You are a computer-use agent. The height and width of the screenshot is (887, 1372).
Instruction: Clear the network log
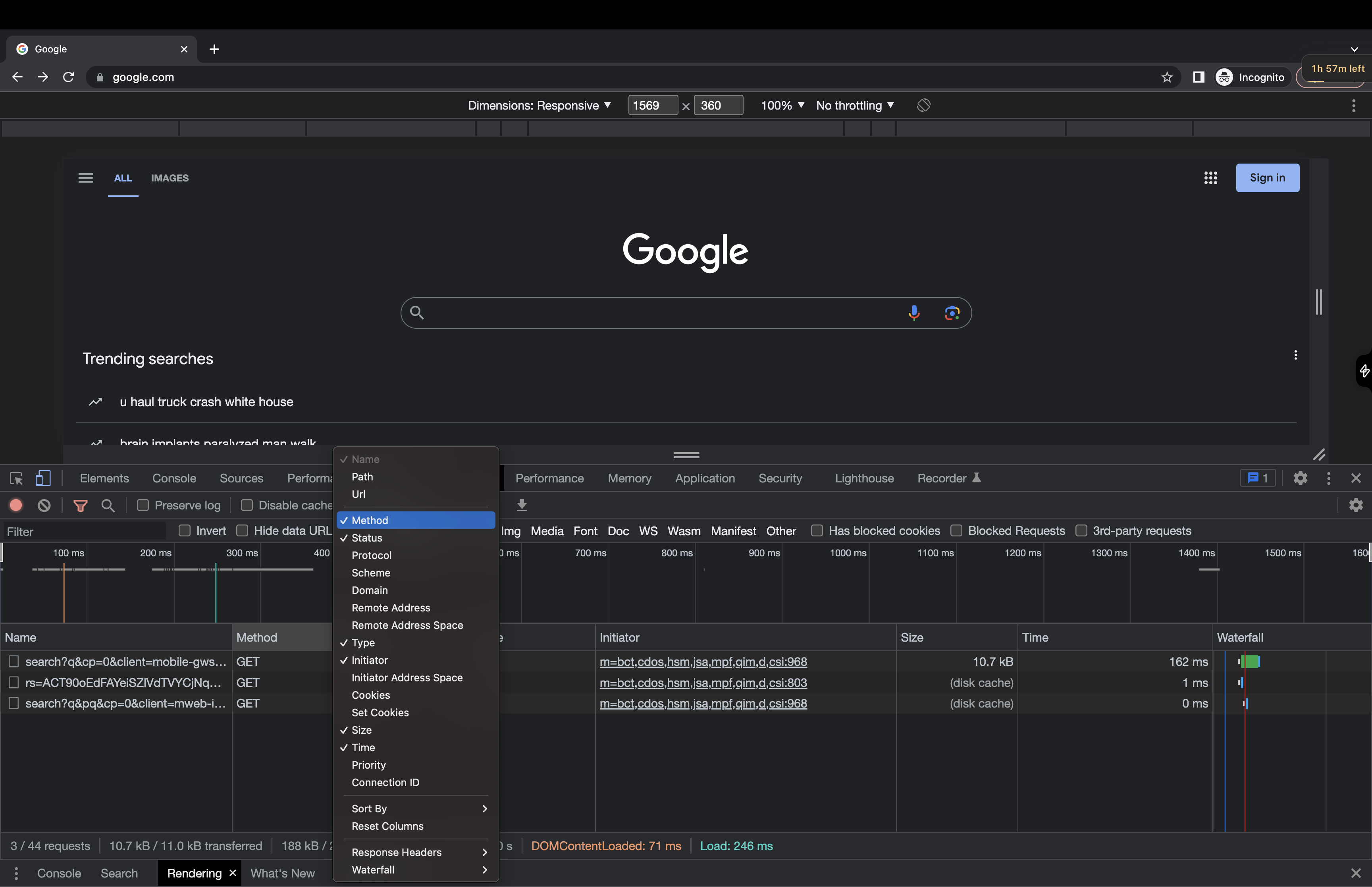click(44, 506)
